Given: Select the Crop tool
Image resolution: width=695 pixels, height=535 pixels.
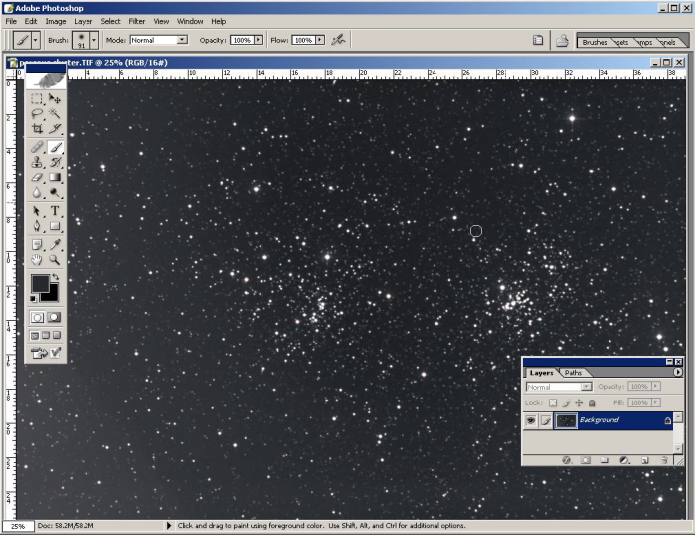Looking at the screenshot, I should tap(37, 129).
